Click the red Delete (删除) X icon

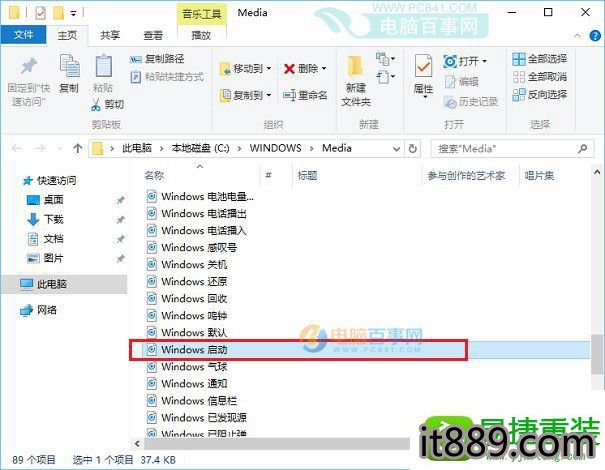pos(289,69)
